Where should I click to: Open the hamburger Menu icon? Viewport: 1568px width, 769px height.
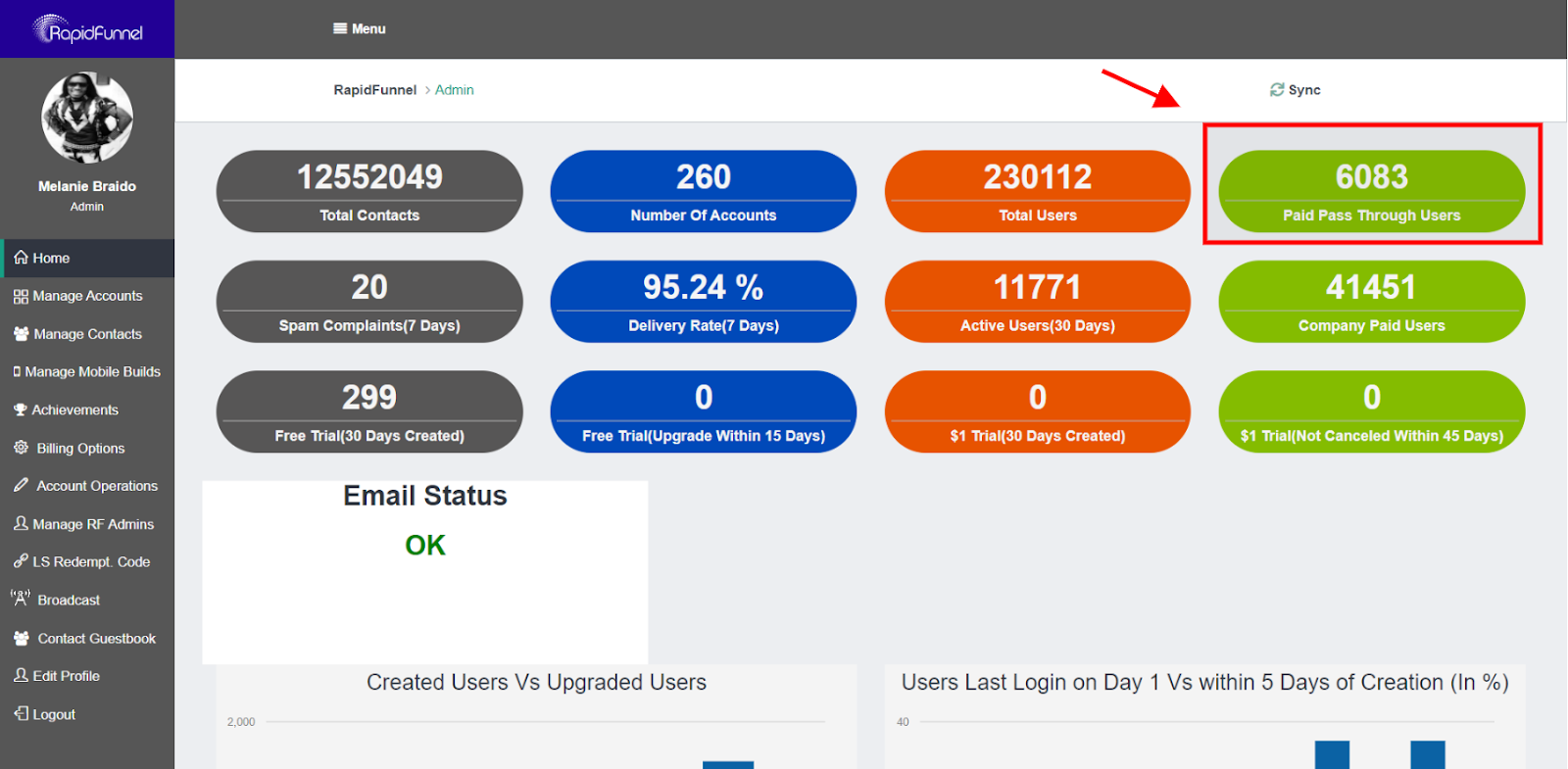click(340, 29)
